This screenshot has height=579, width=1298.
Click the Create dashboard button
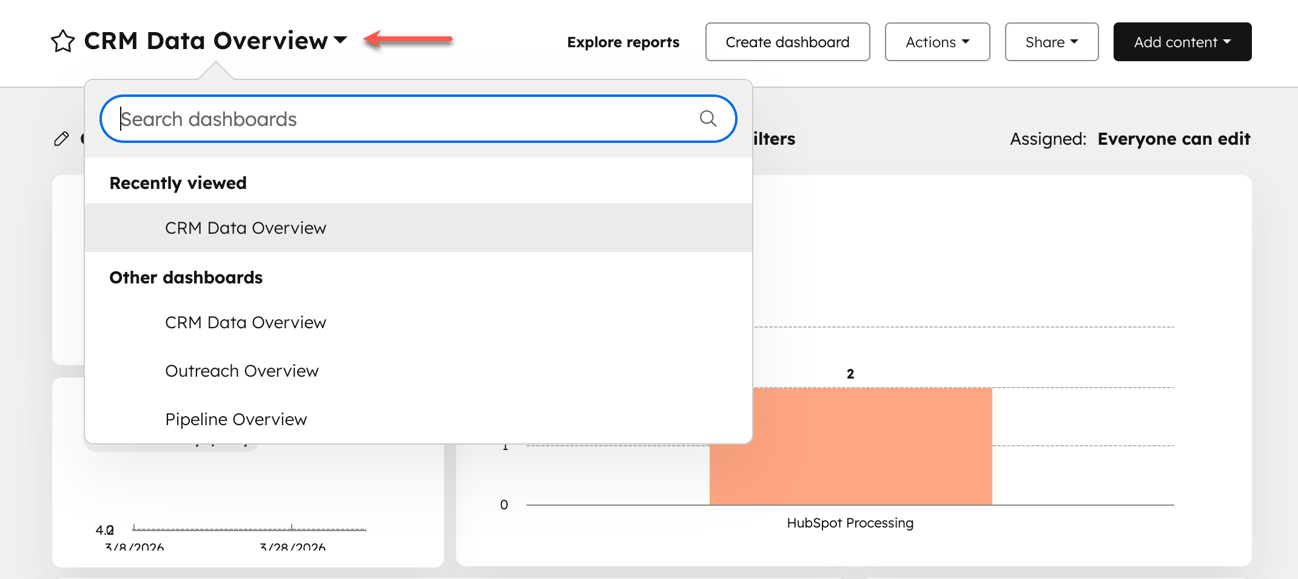click(x=787, y=42)
